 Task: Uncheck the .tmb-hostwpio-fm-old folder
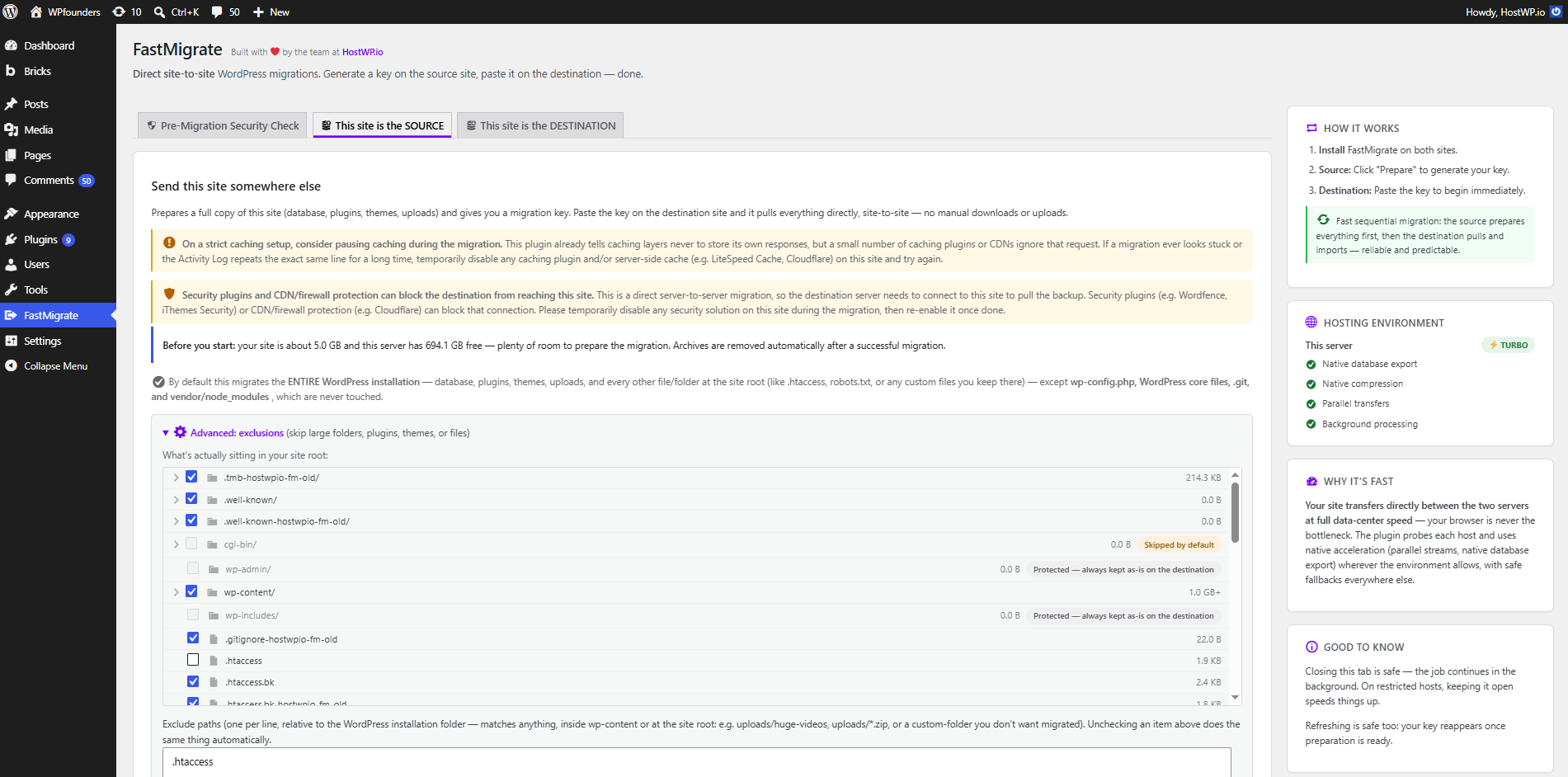191,477
